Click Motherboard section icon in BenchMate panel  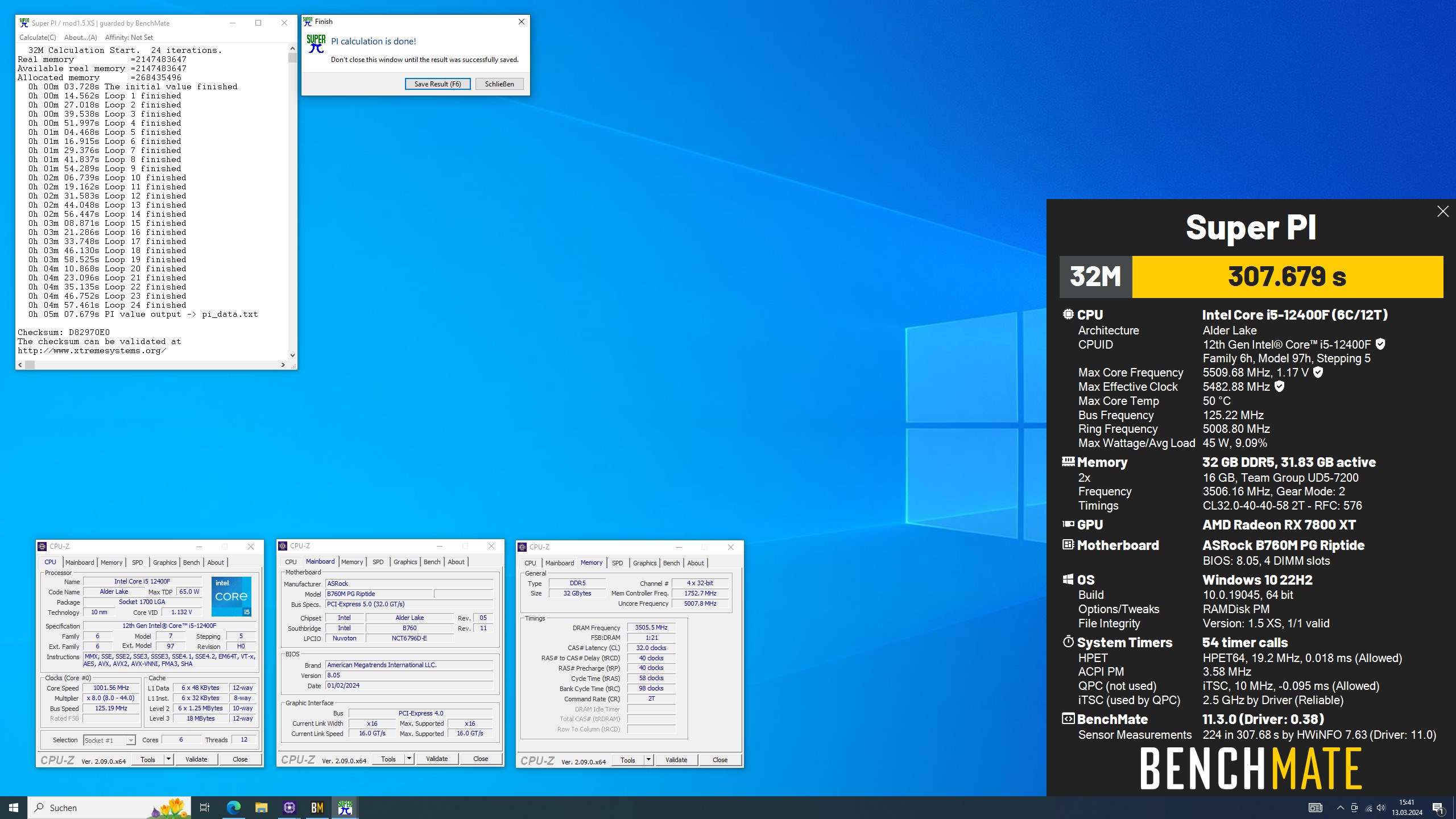pyautogui.click(x=1068, y=544)
